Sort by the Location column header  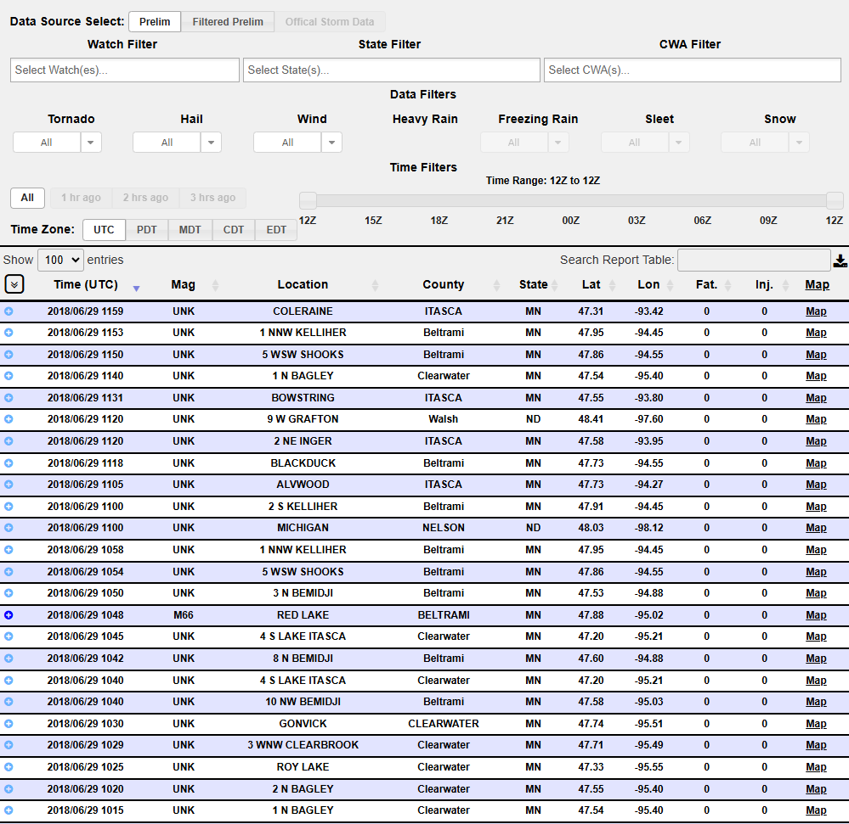coord(303,285)
